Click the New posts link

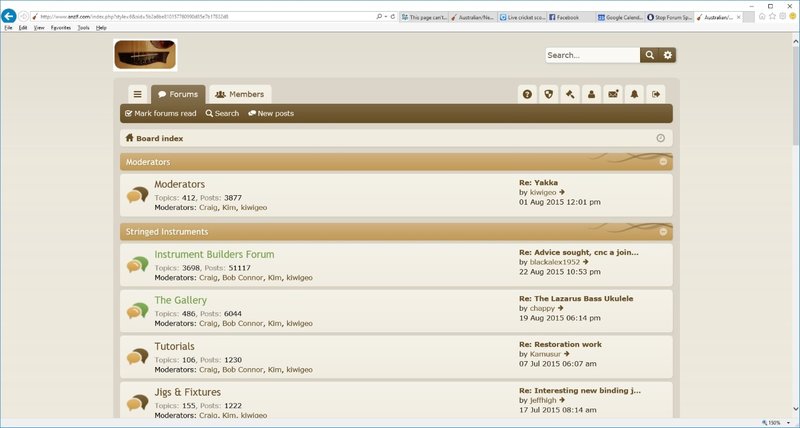(271, 113)
